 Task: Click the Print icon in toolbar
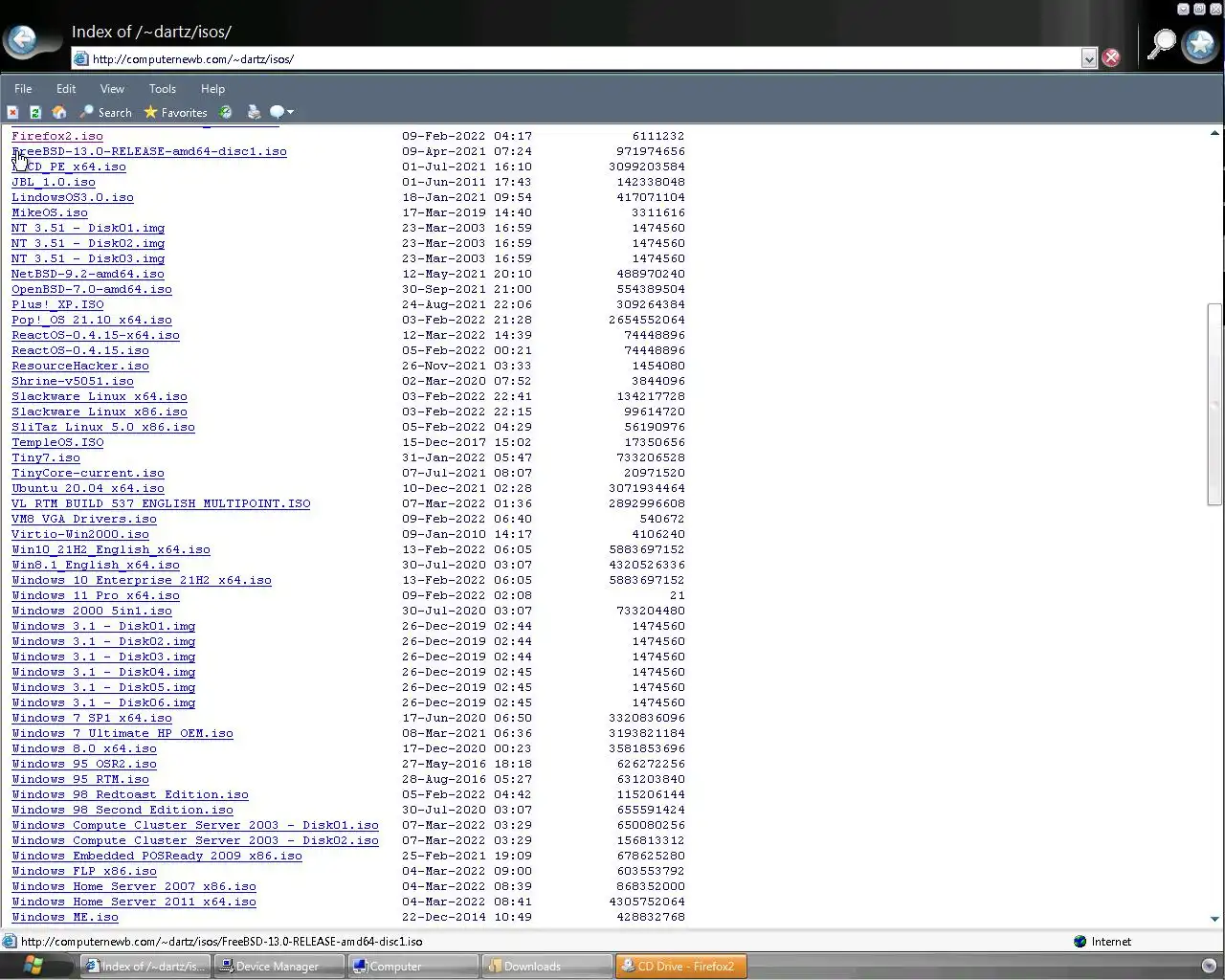254,113
